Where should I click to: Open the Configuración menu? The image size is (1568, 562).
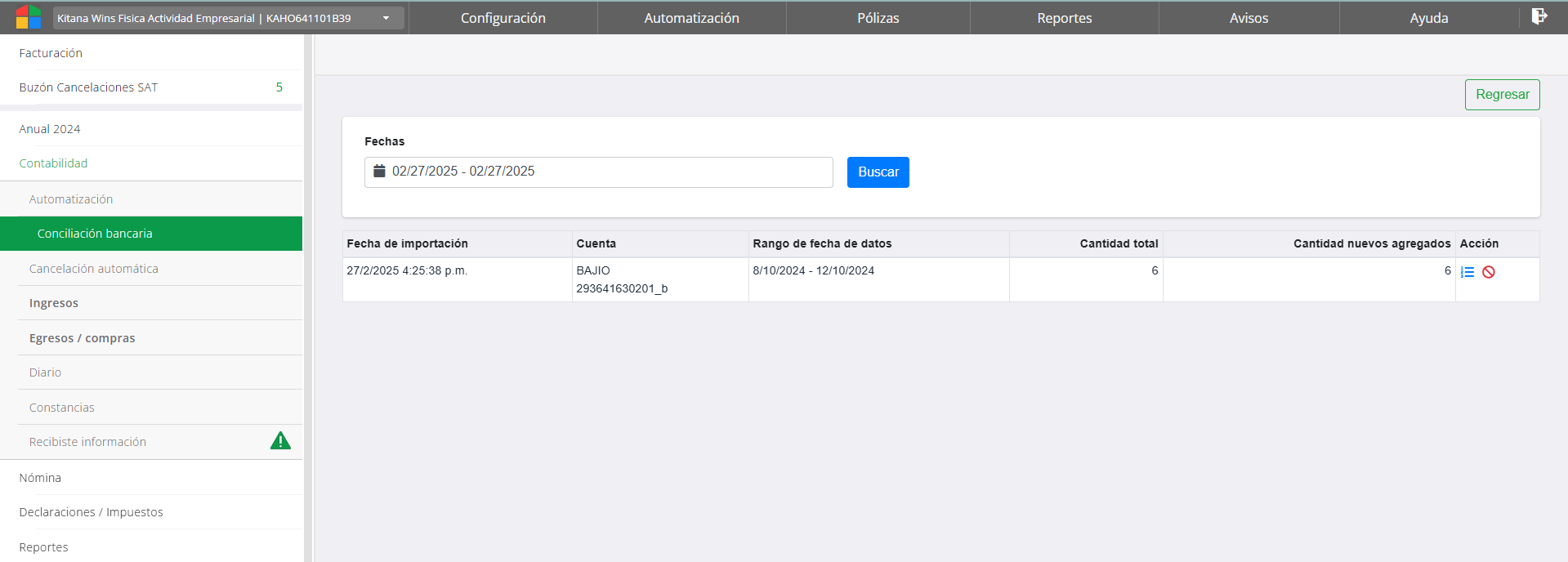pyautogui.click(x=503, y=18)
